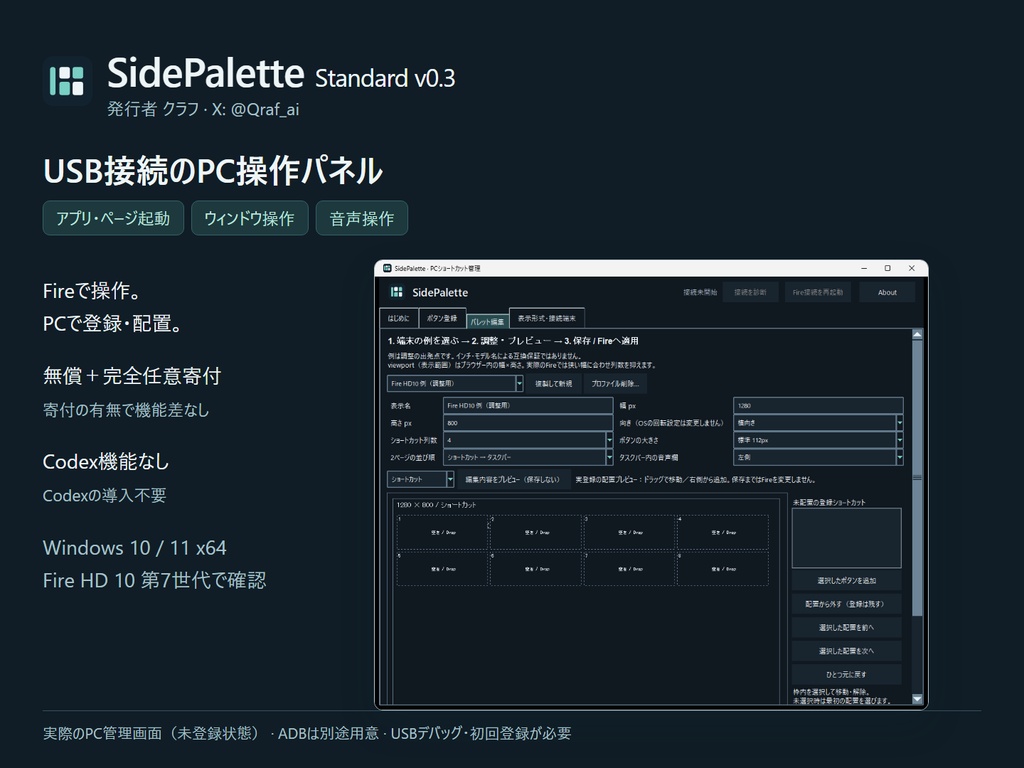The height and width of the screenshot is (768, 1024).
Task: Click the '1280 × 800 / ショートカット' preview label
Action: (x=436, y=505)
